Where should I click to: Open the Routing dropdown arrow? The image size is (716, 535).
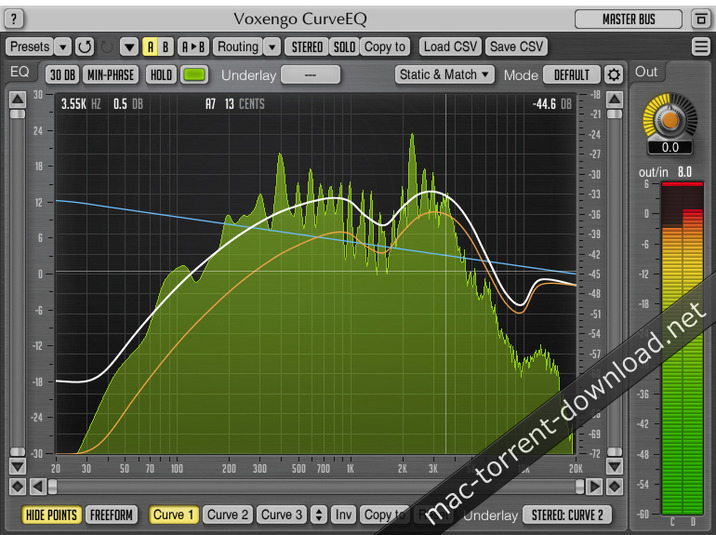pyautogui.click(x=272, y=47)
